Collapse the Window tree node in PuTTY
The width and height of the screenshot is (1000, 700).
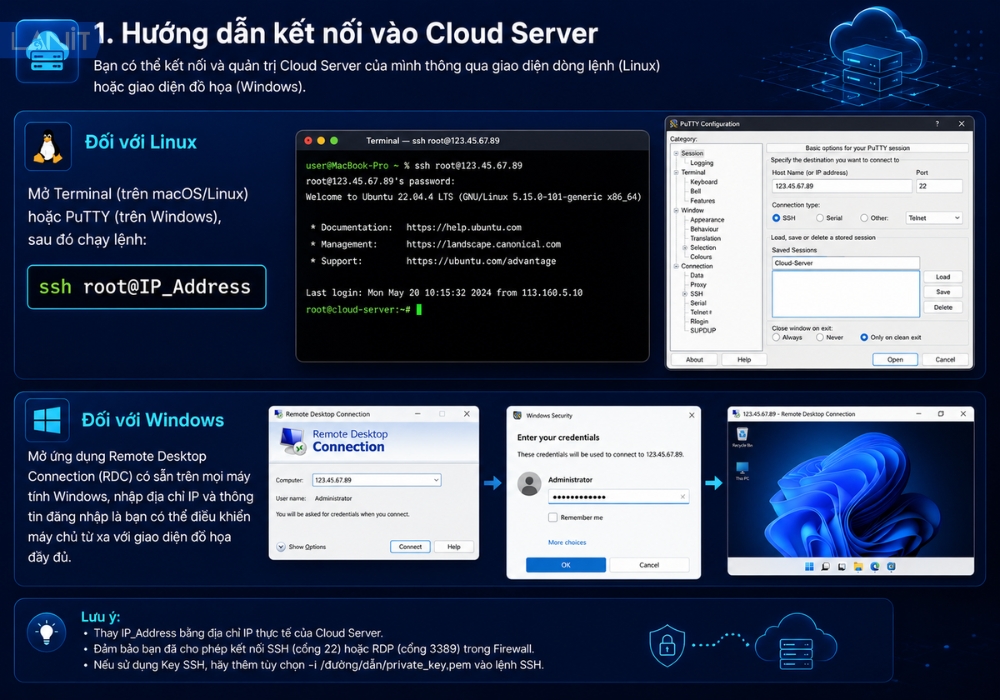coord(676,210)
